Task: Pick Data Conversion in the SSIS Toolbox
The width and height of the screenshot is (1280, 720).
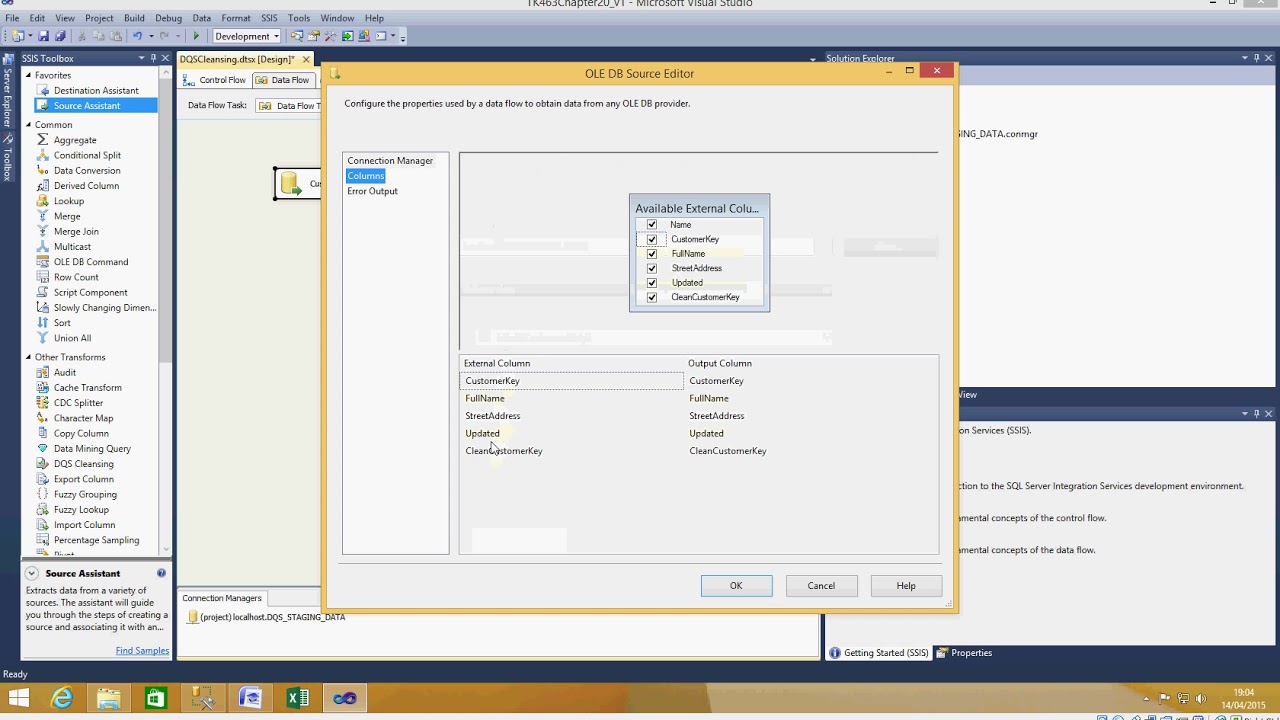Action: pos(87,170)
